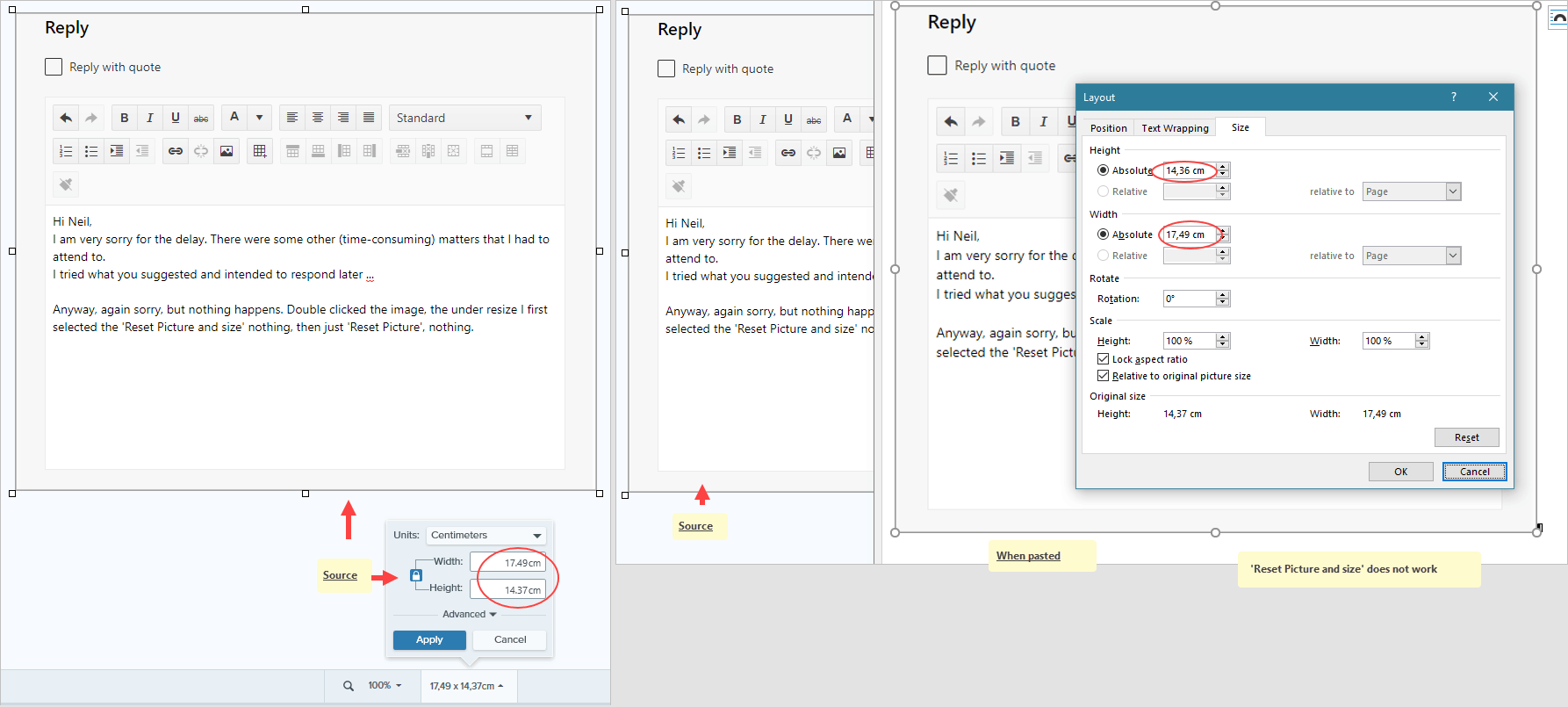
Task: Open Width relative to Page dropdown
Action: (x=1412, y=256)
